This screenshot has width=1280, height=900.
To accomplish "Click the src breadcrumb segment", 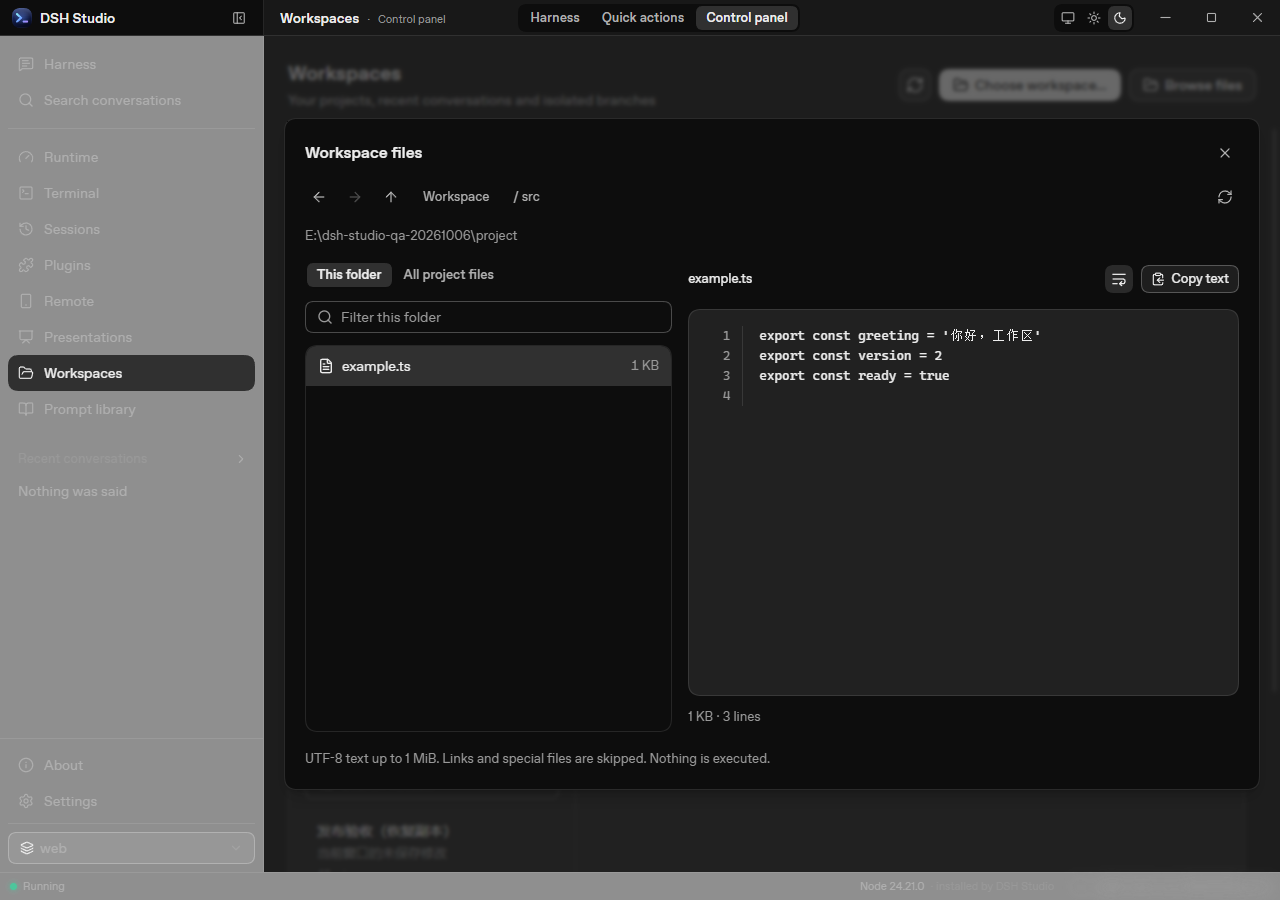I will point(527,197).
